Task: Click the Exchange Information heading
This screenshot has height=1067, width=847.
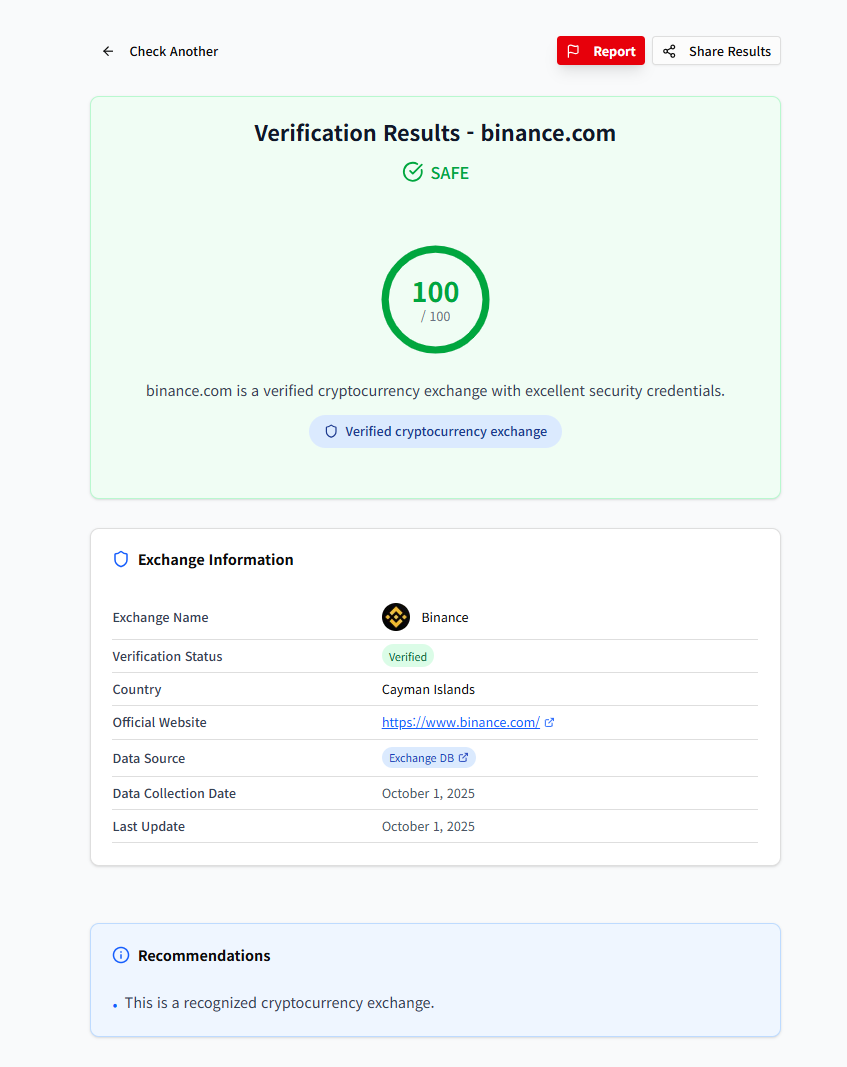Action: click(216, 559)
